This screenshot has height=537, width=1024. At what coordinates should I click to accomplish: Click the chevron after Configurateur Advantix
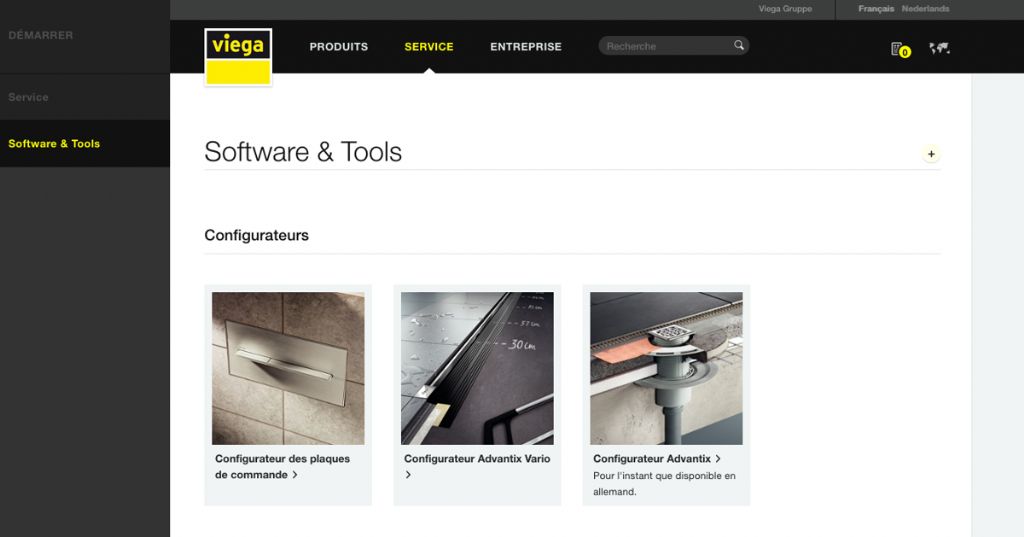718,459
